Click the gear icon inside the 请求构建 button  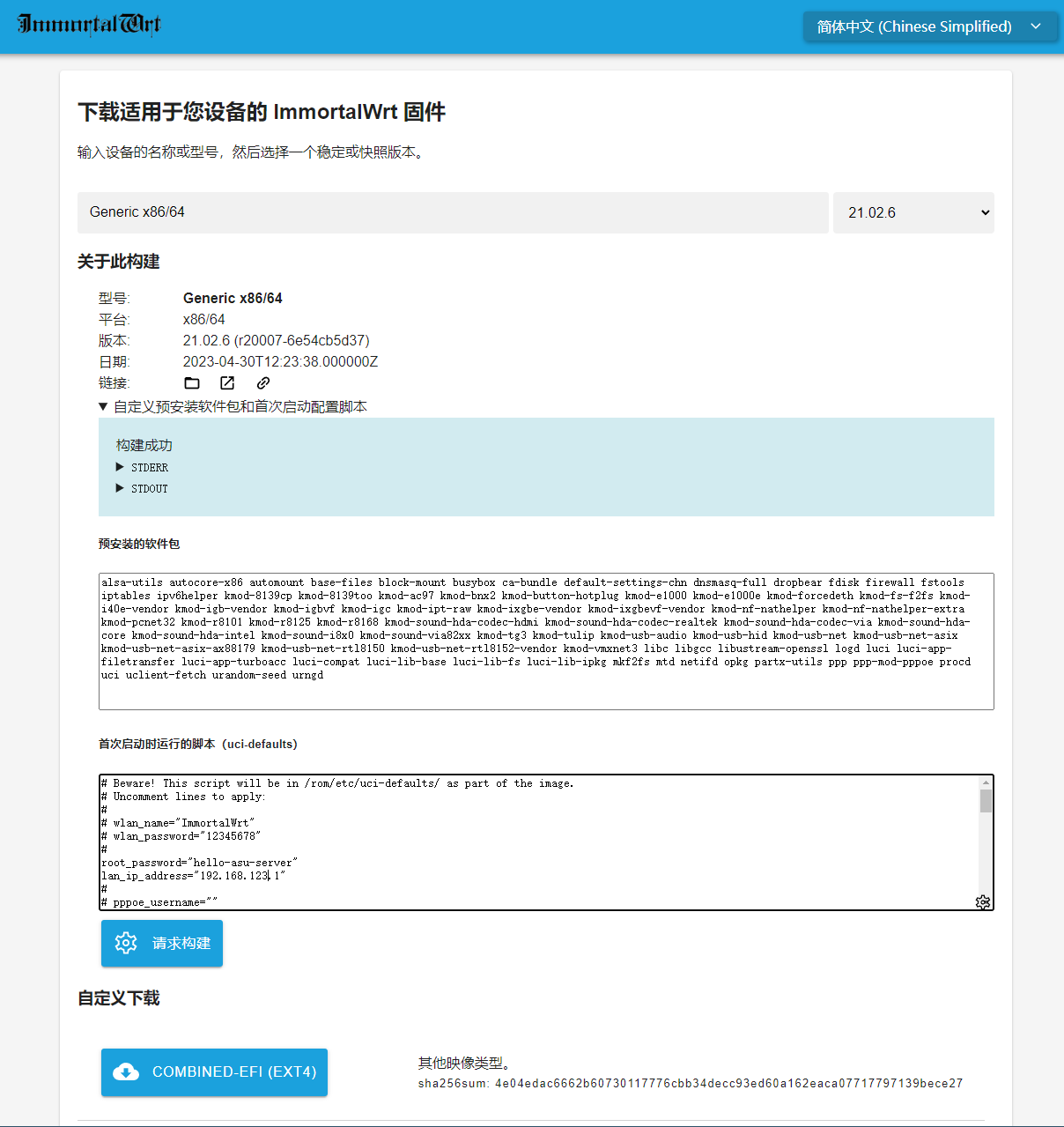click(126, 943)
